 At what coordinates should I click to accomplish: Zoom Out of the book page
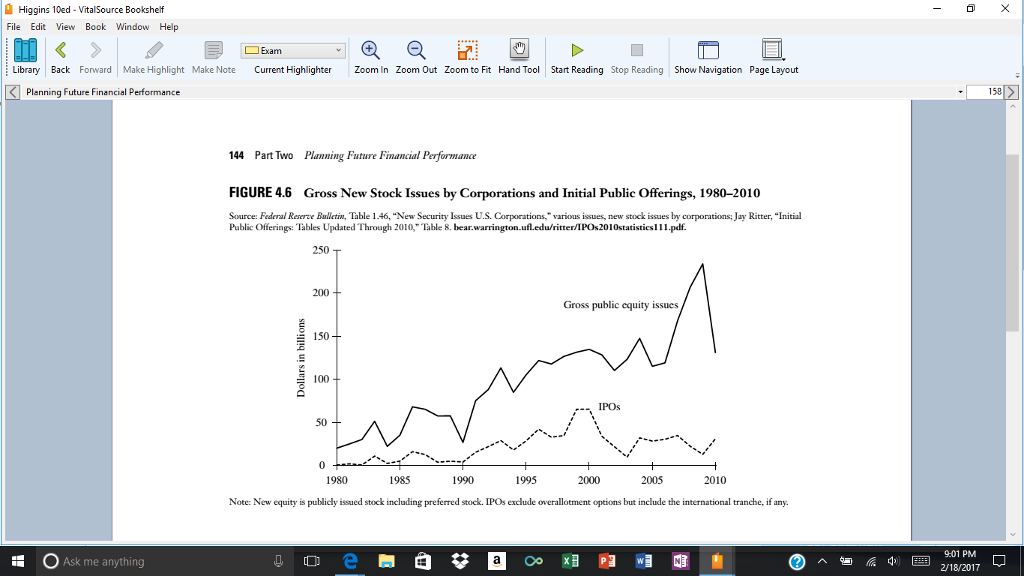(415, 55)
